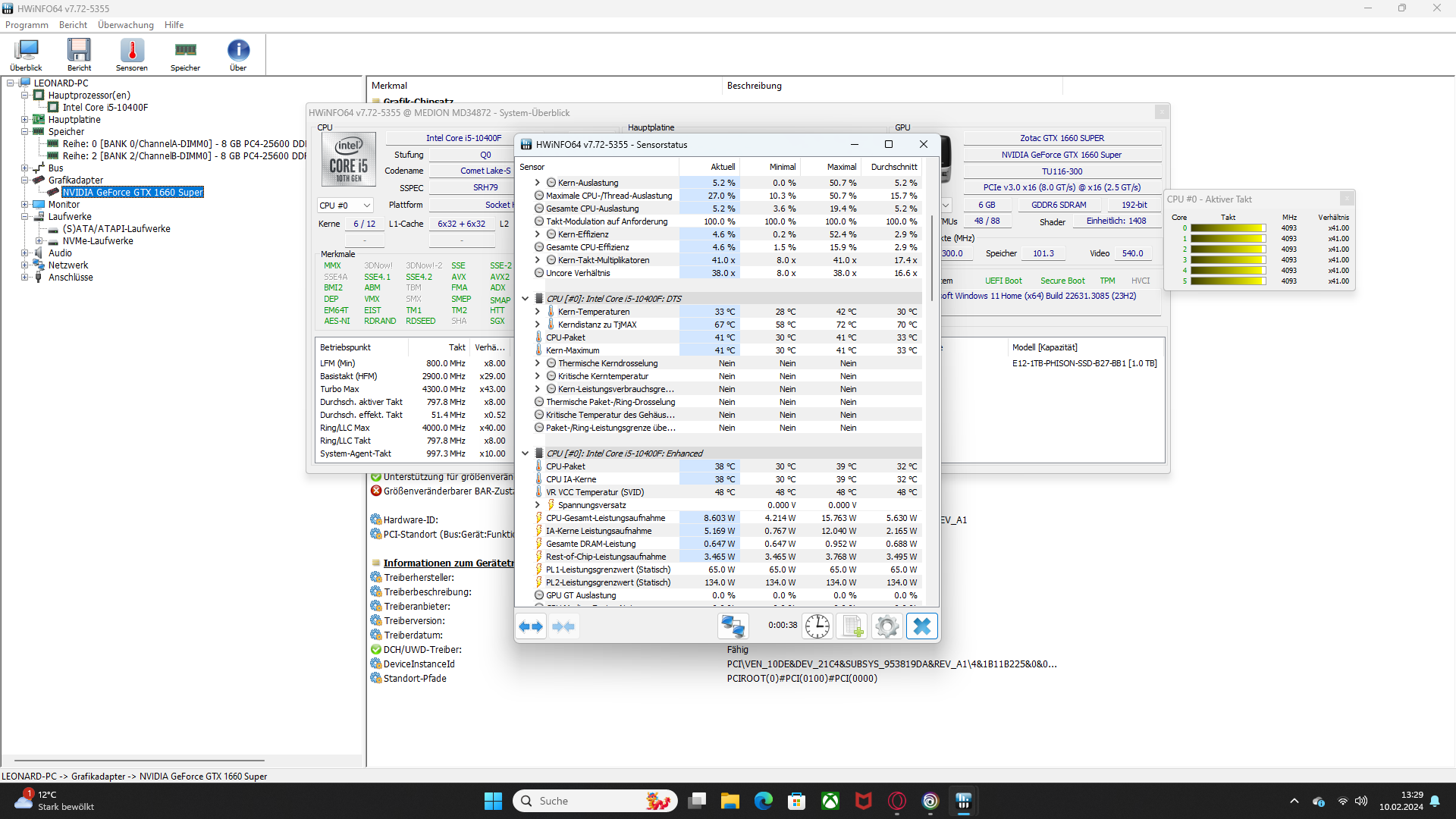Expand the Audio tree node
This screenshot has height=819, width=1456.
coord(24,253)
